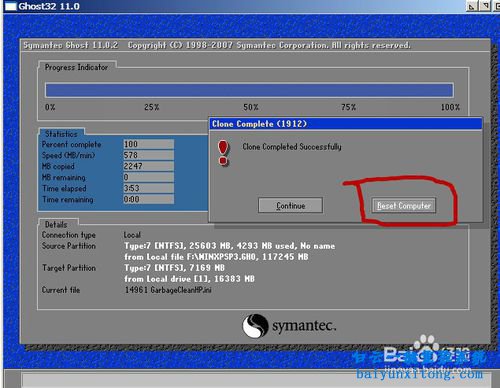Screen dimensions: 500x388
Task: Click the red exclamation mark icon
Action: [223, 153]
